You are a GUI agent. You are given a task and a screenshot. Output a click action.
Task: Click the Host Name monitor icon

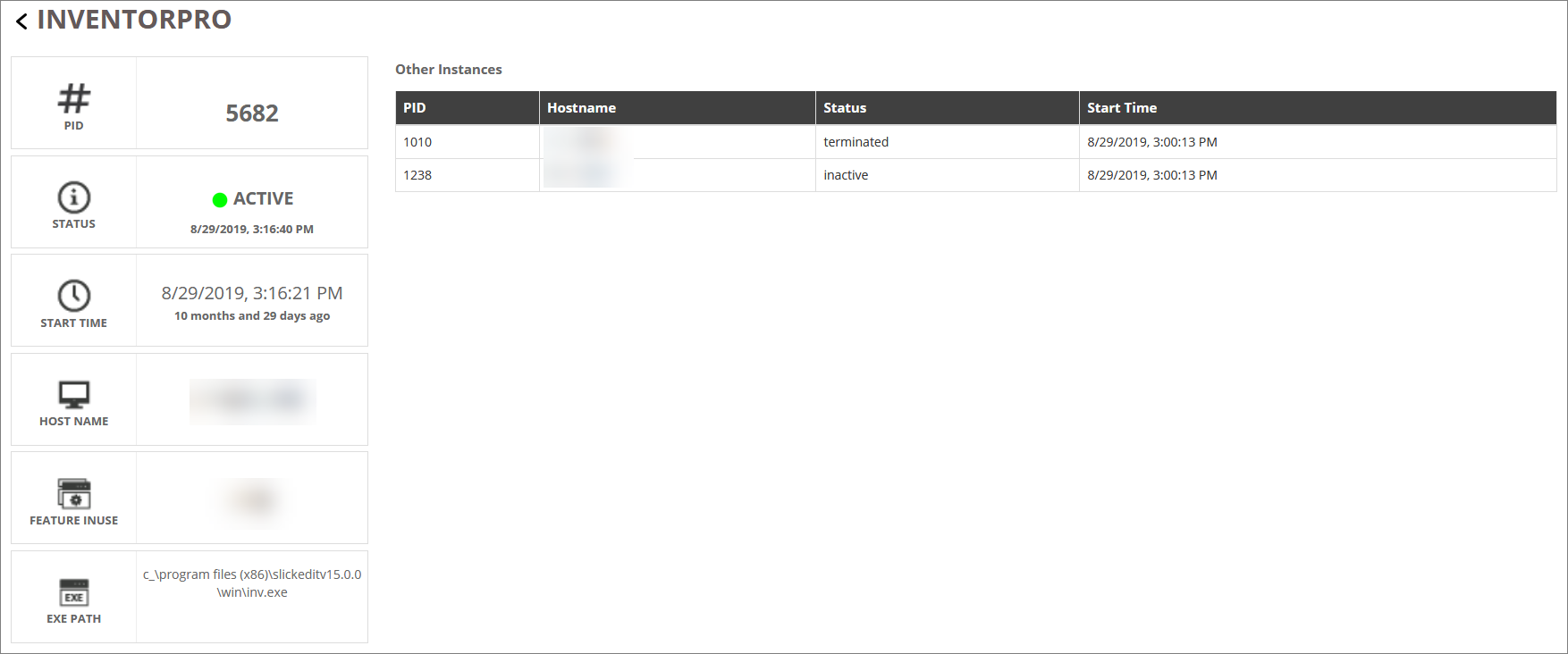(x=74, y=395)
